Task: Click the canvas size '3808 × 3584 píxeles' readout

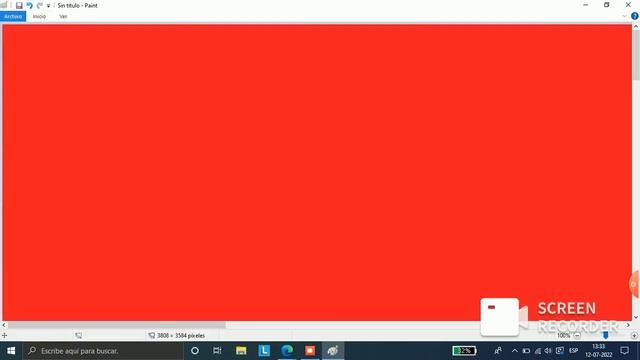Action: (181, 336)
